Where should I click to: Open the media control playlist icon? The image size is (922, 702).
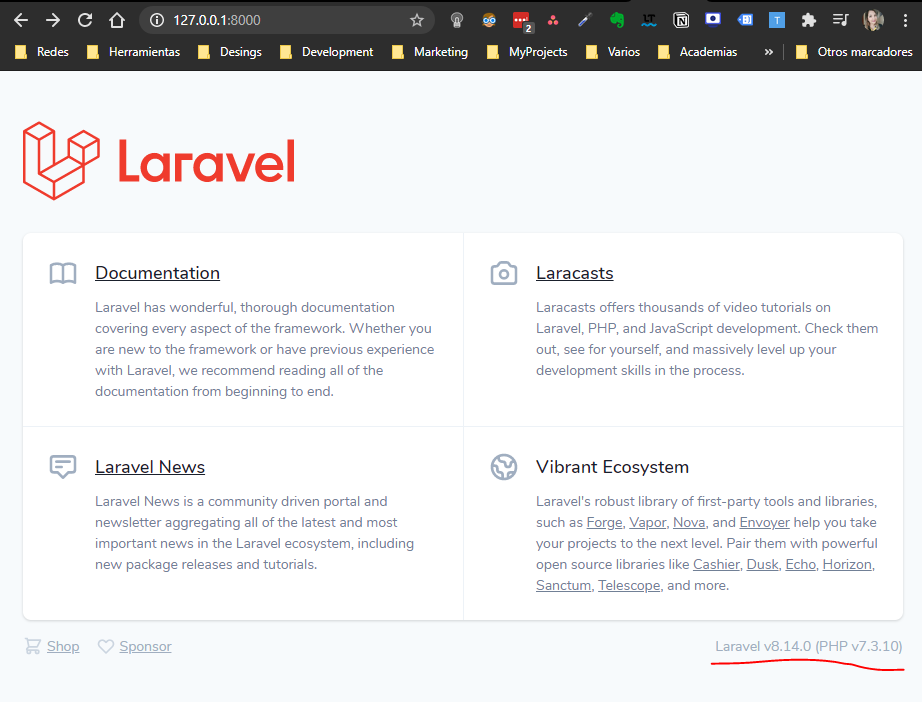840,21
